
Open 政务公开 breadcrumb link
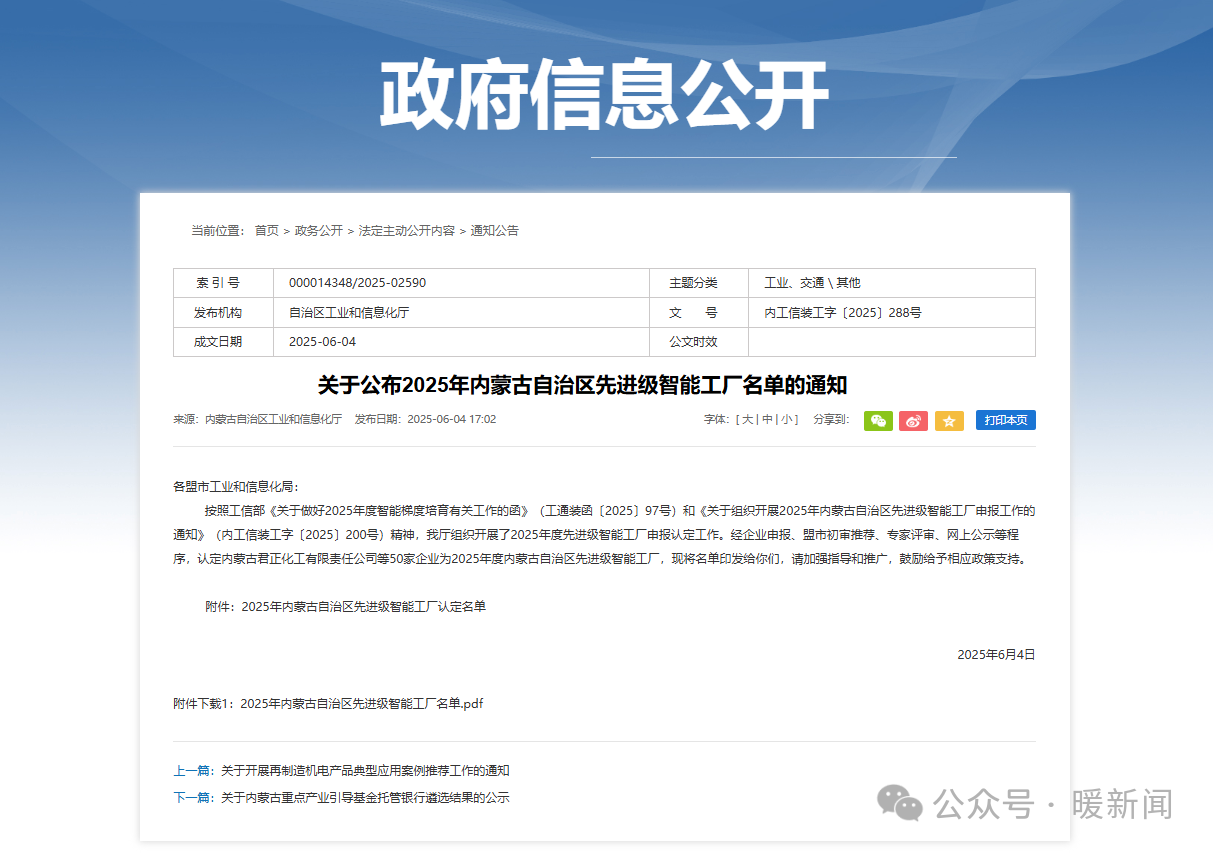coord(319,230)
